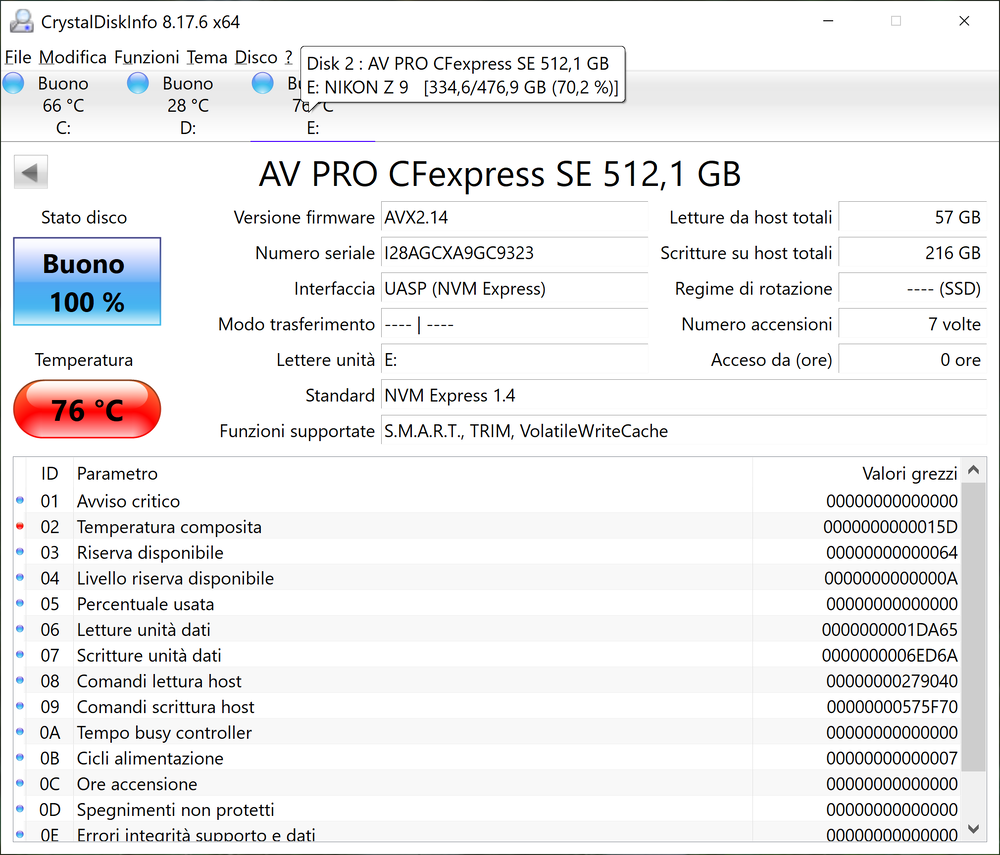
Task: Open the ? help menu
Action: pos(288,57)
